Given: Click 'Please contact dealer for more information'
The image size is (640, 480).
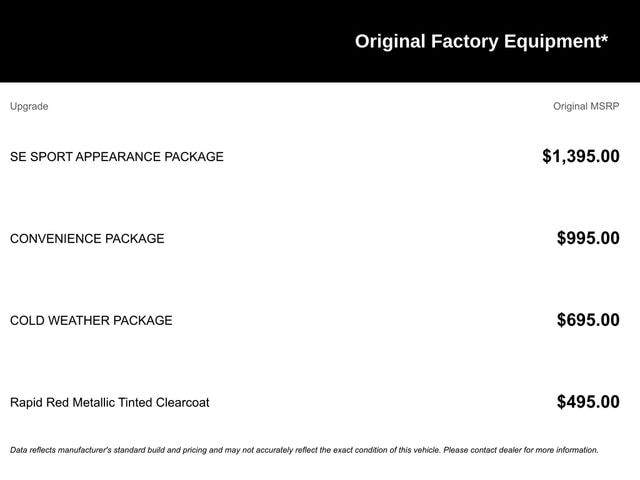Looking at the screenshot, I should 520,450.
